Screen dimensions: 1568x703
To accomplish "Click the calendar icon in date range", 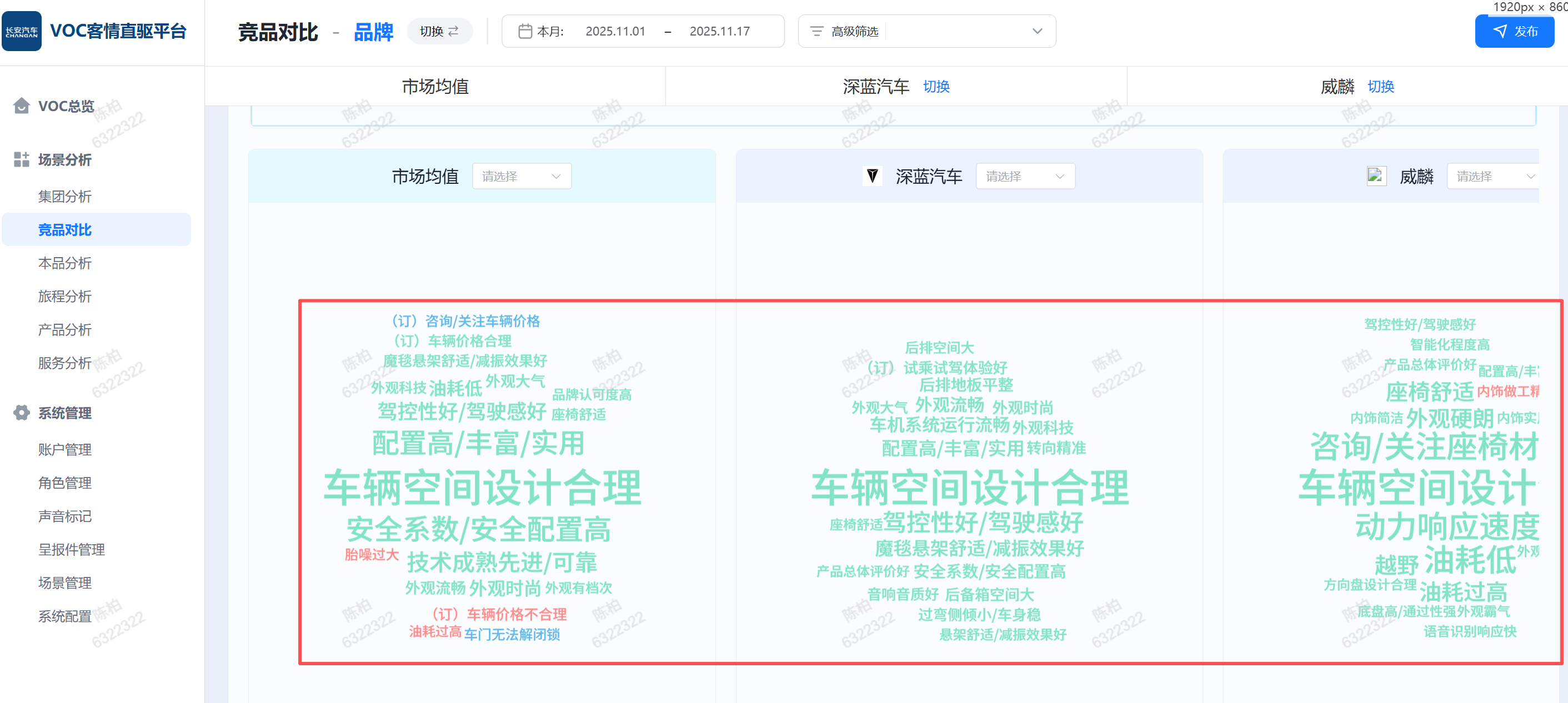I will click(x=525, y=31).
